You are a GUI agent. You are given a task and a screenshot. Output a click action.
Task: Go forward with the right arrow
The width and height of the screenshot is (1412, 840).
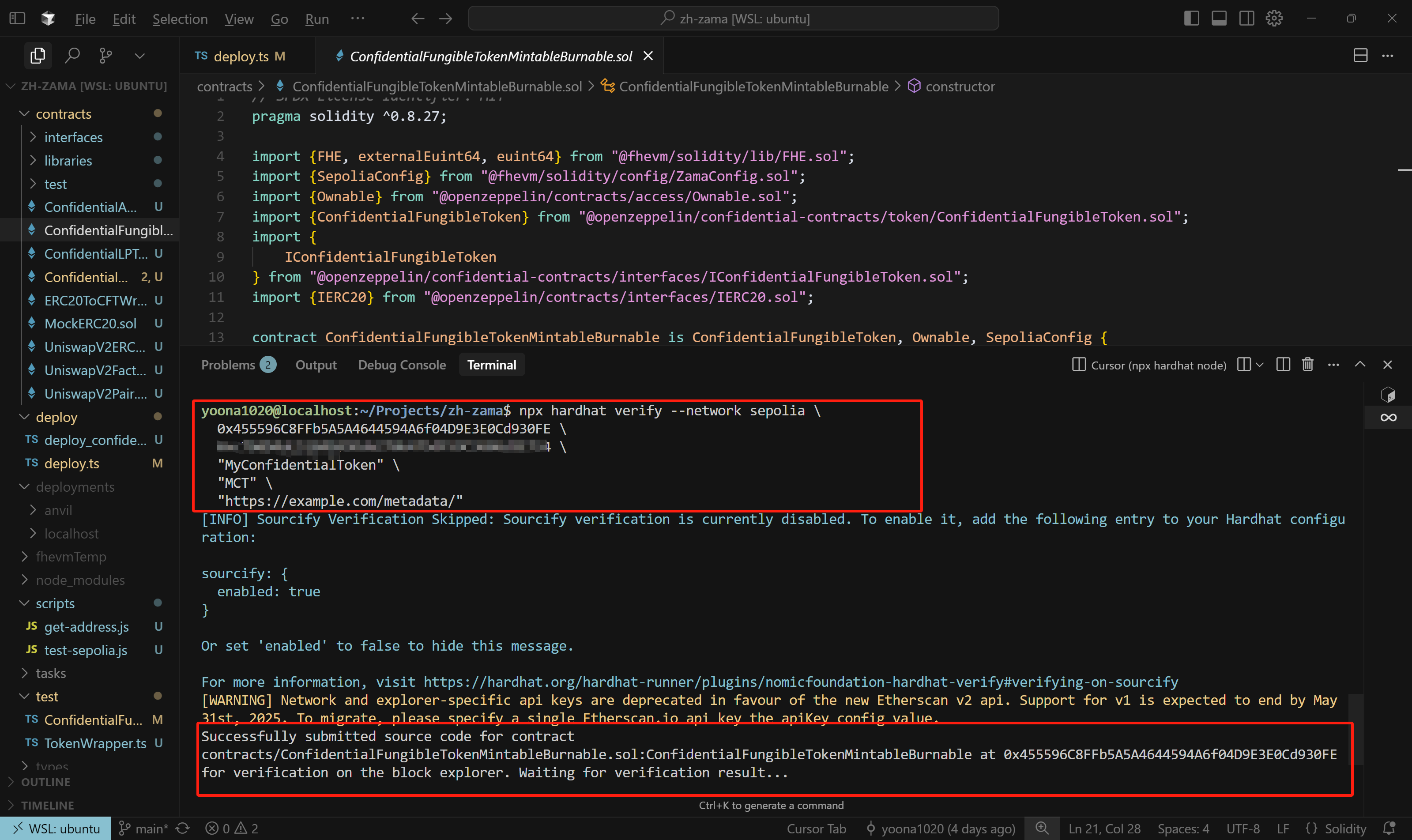[x=446, y=19]
